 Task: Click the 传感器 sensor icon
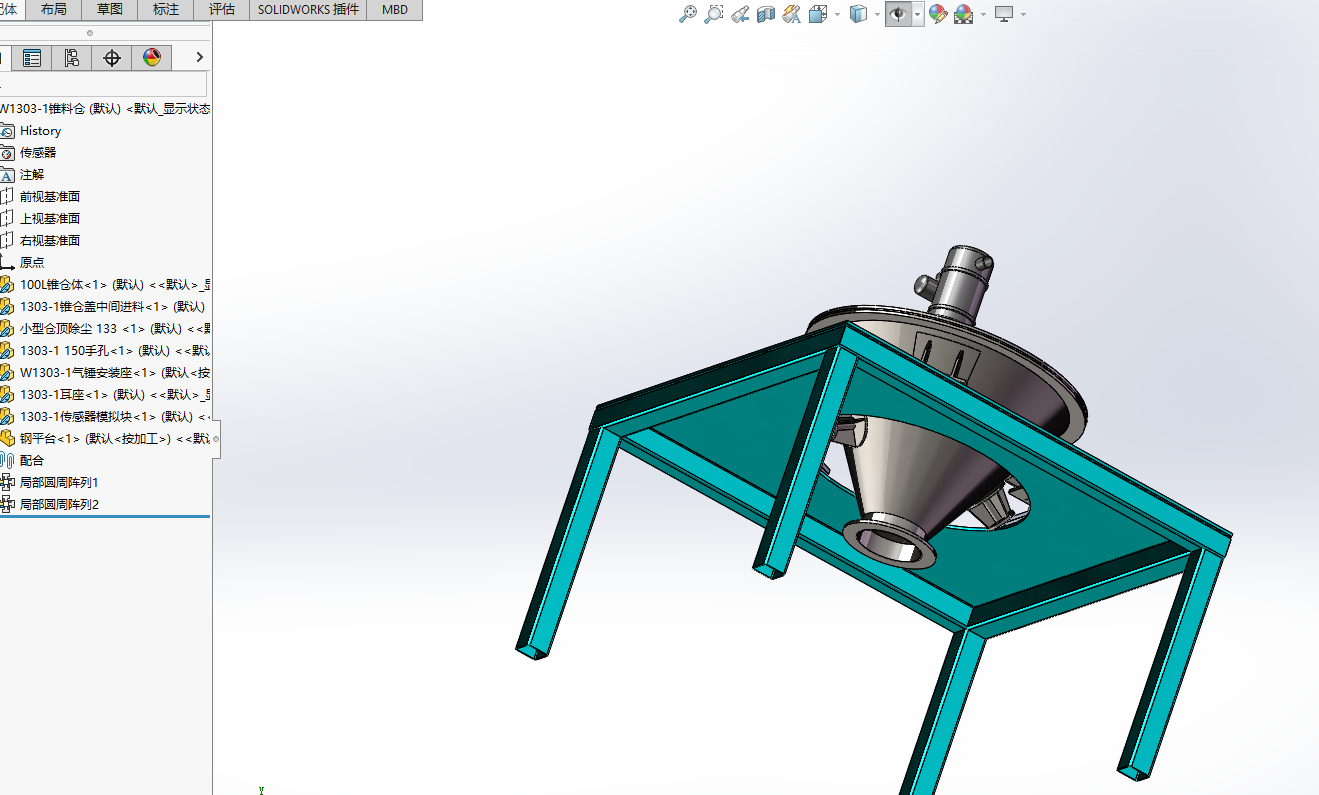6,153
